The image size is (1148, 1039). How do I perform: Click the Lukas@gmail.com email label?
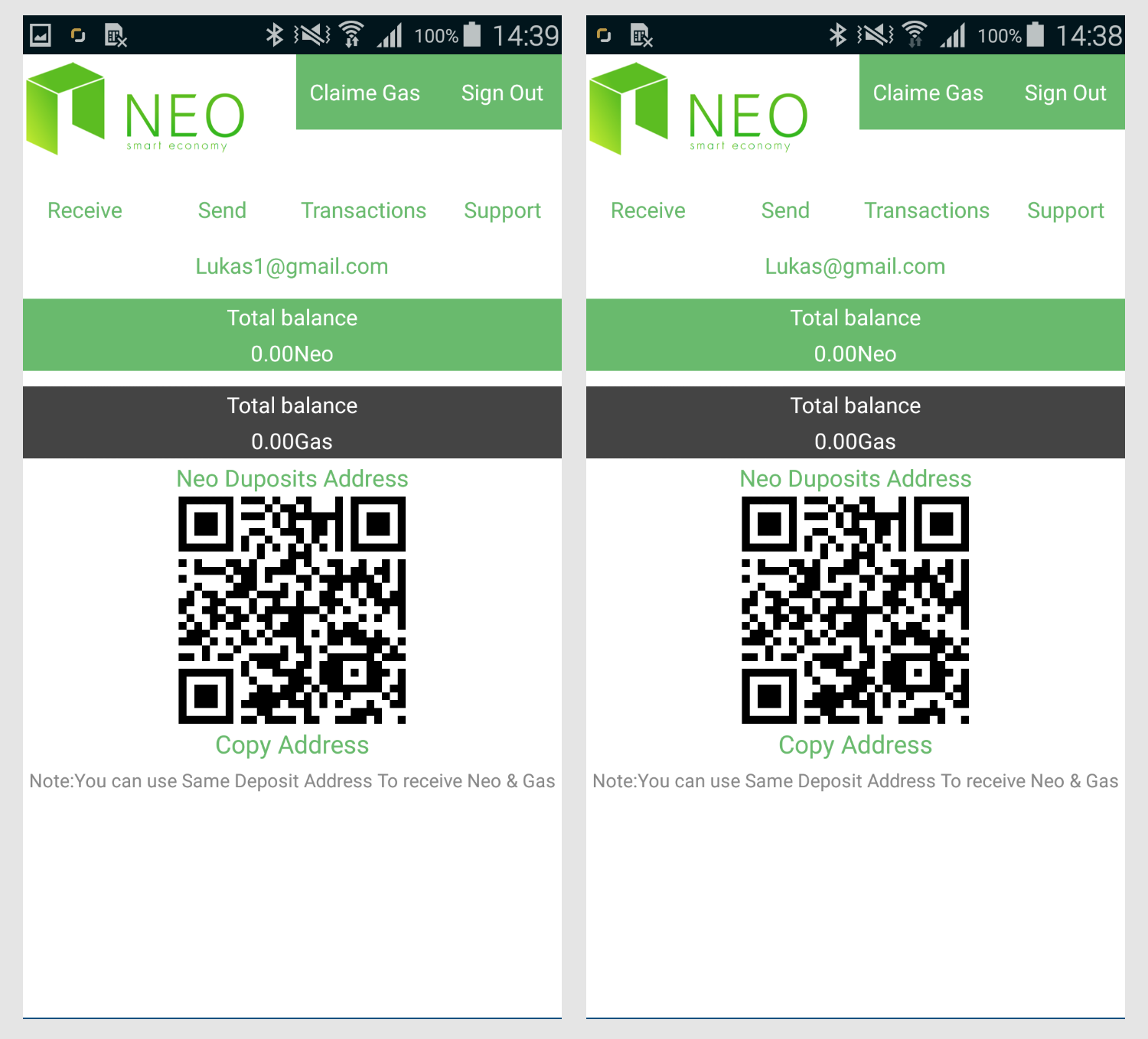[855, 266]
